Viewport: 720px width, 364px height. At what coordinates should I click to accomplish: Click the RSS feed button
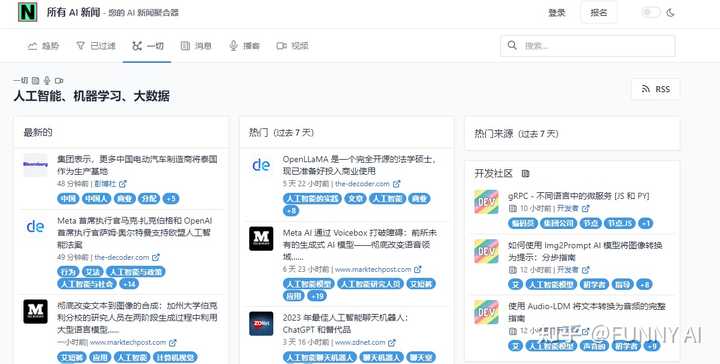click(656, 89)
